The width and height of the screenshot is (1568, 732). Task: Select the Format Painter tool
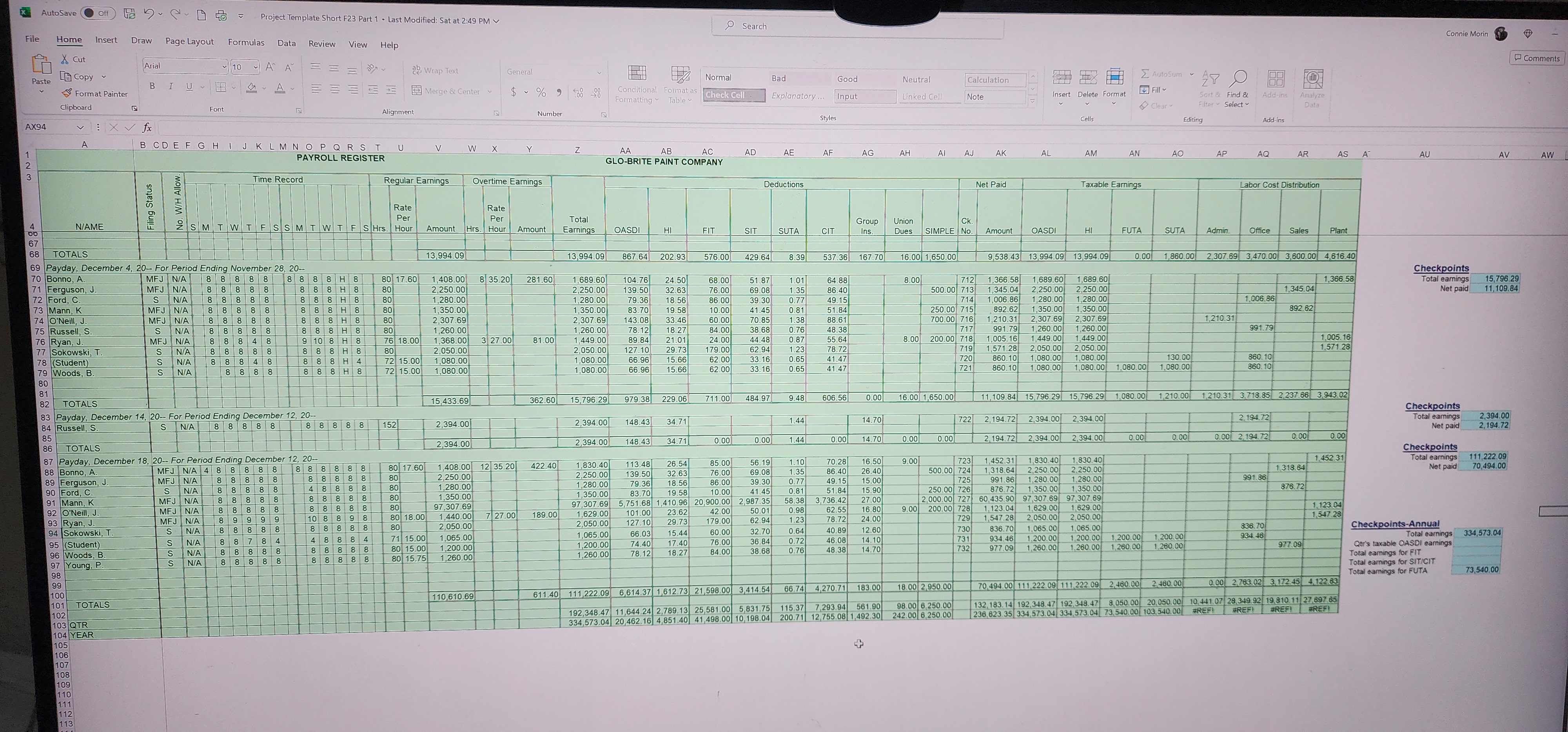click(94, 94)
